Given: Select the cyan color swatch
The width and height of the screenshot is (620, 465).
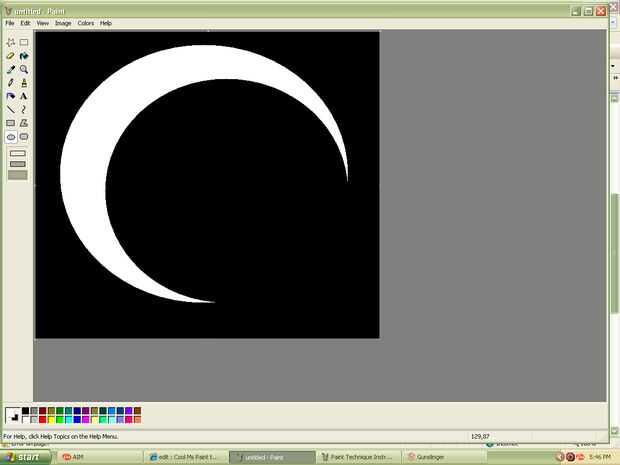Looking at the screenshot, I should coord(69,420).
